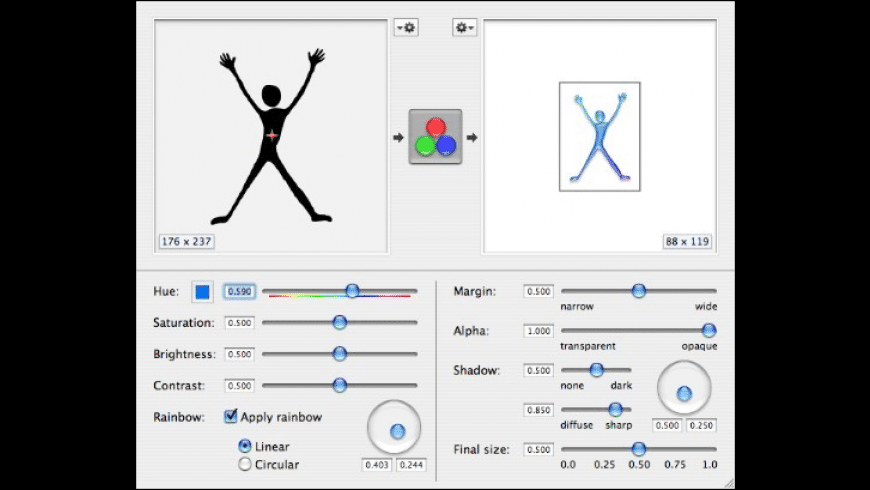Click the Alpha slider knob near opaque
Image resolution: width=870 pixels, height=490 pixels.
708,330
